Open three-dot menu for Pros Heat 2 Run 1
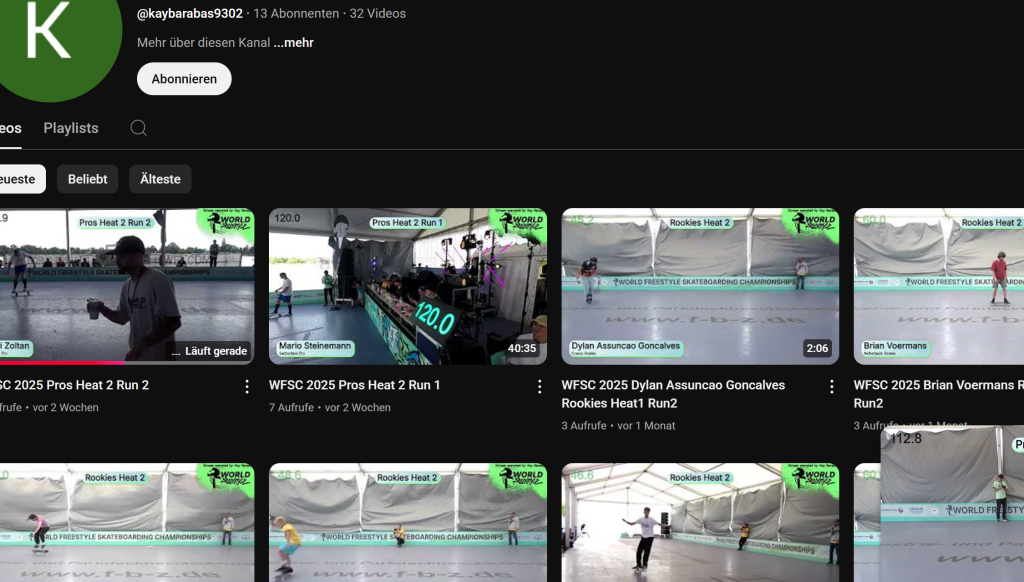 coord(539,386)
